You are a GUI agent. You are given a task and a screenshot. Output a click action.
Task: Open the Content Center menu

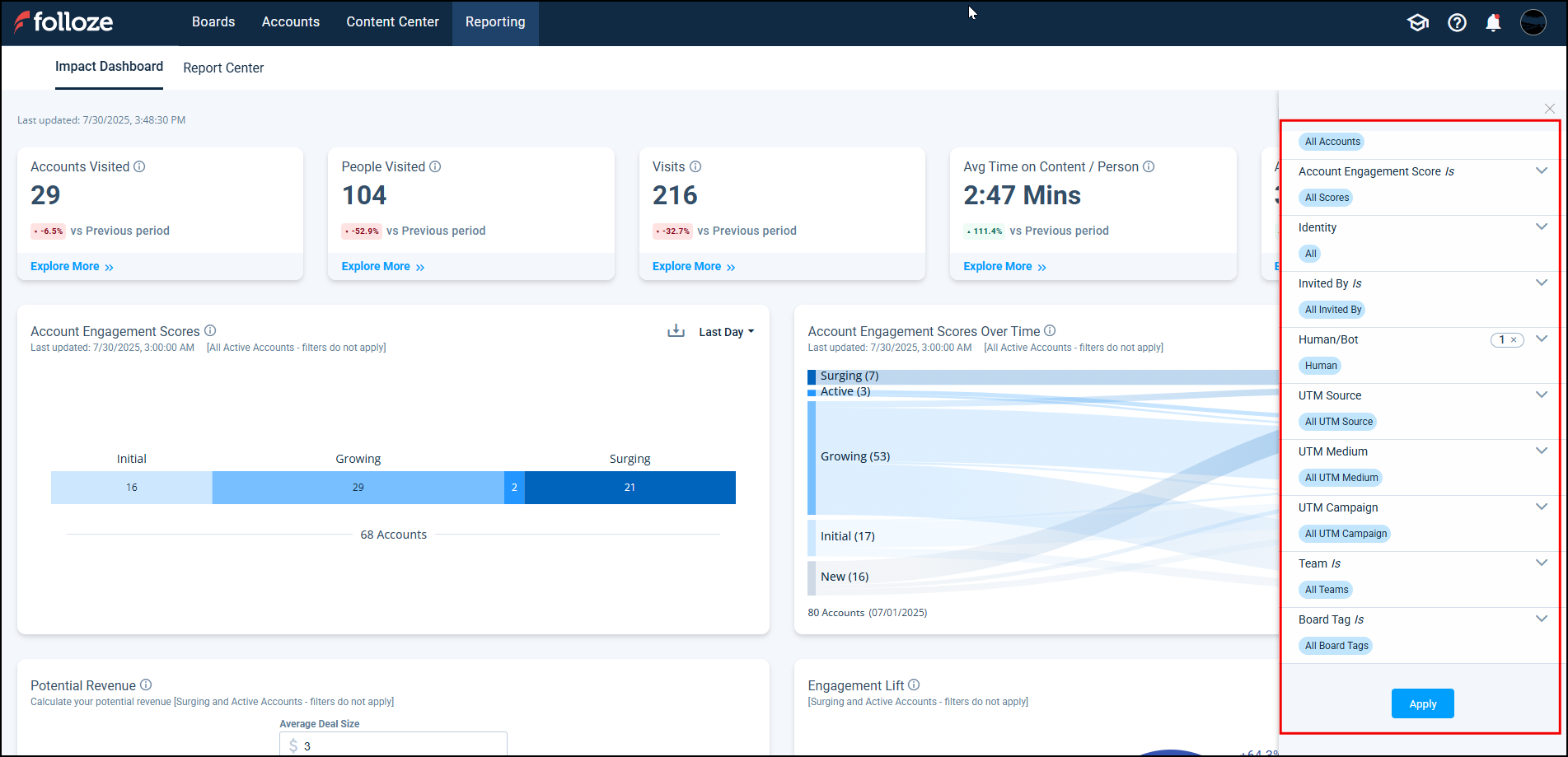[x=392, y=22]
